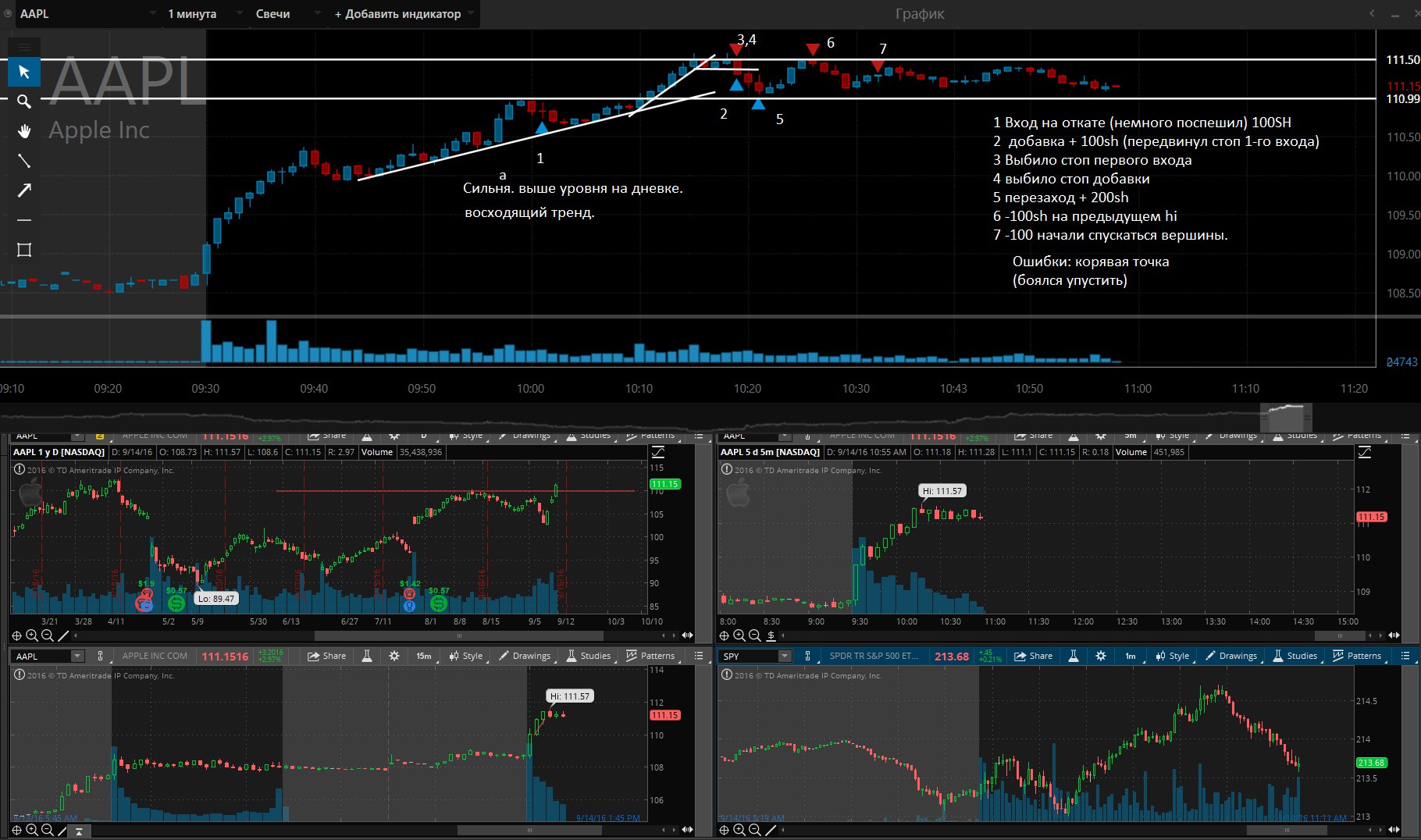Click chart mode icon on AAPL 5m chart
1421x840 pixels.
tap(1365, 452)
